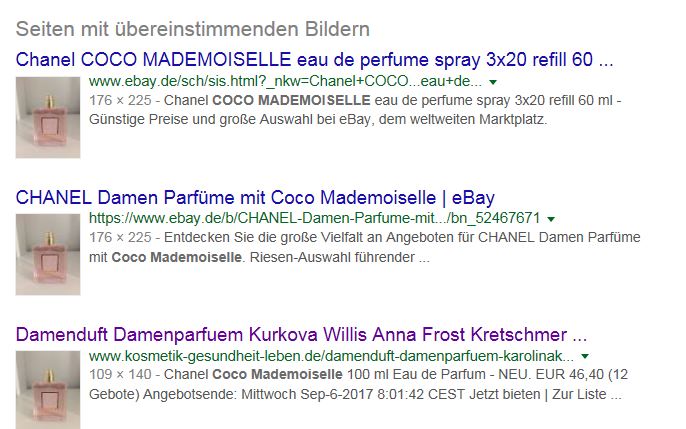Click the bold COCO MADEMOISELLE text in first snippet
The height and width of the screenshot is (429, 686).
(x=291, y=100)
